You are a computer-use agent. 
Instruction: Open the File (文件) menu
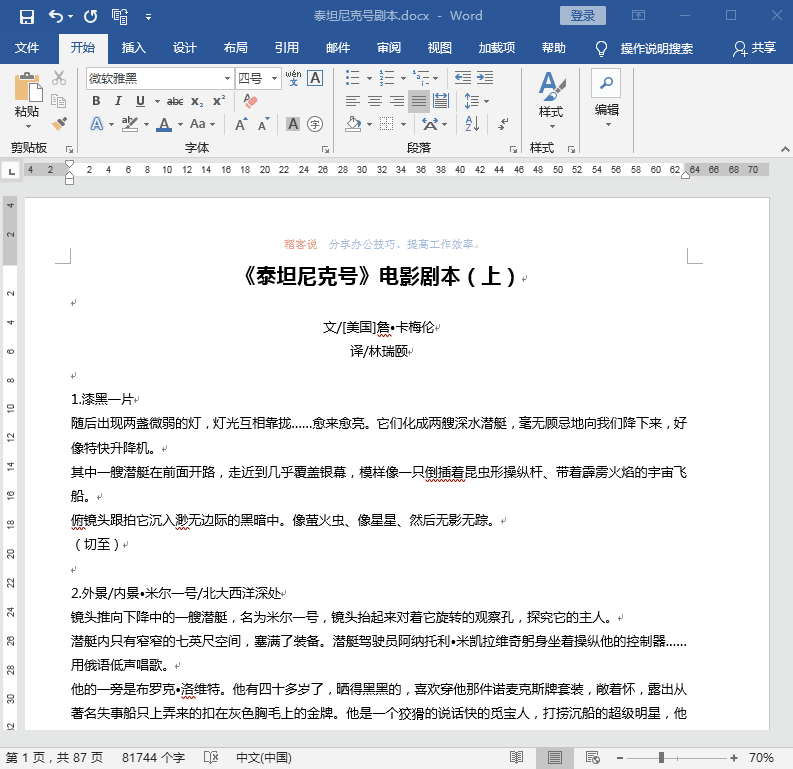(x=27, y=48)
